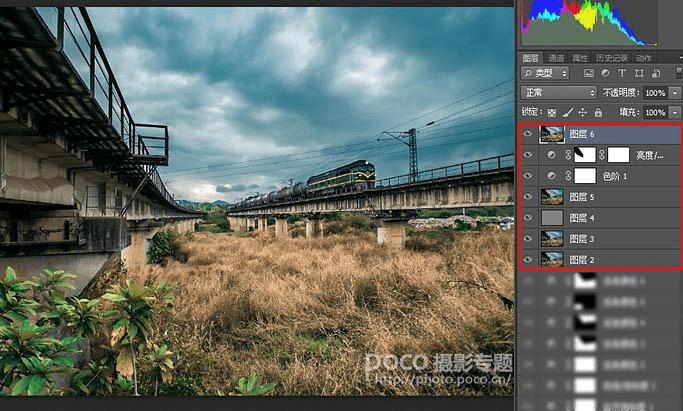This screenshot has width=683, height=411.
Task: Select the second white 亮度 mask
Action: click(x=619, y=155)
